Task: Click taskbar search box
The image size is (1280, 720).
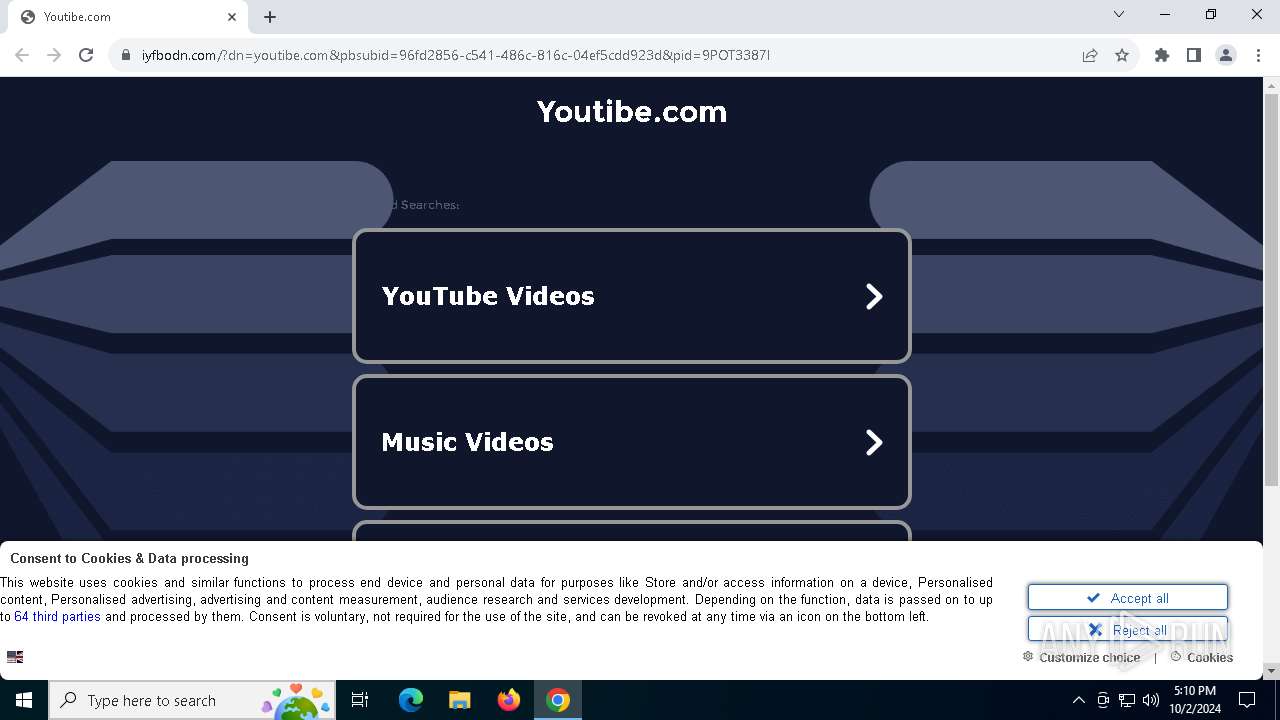Action: tap(192, 700)
